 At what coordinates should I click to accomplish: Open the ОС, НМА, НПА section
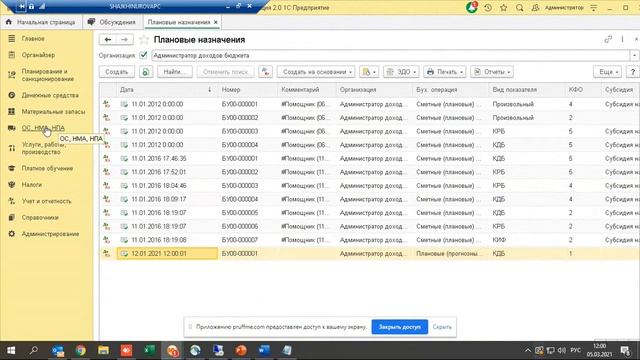point(43,128)
